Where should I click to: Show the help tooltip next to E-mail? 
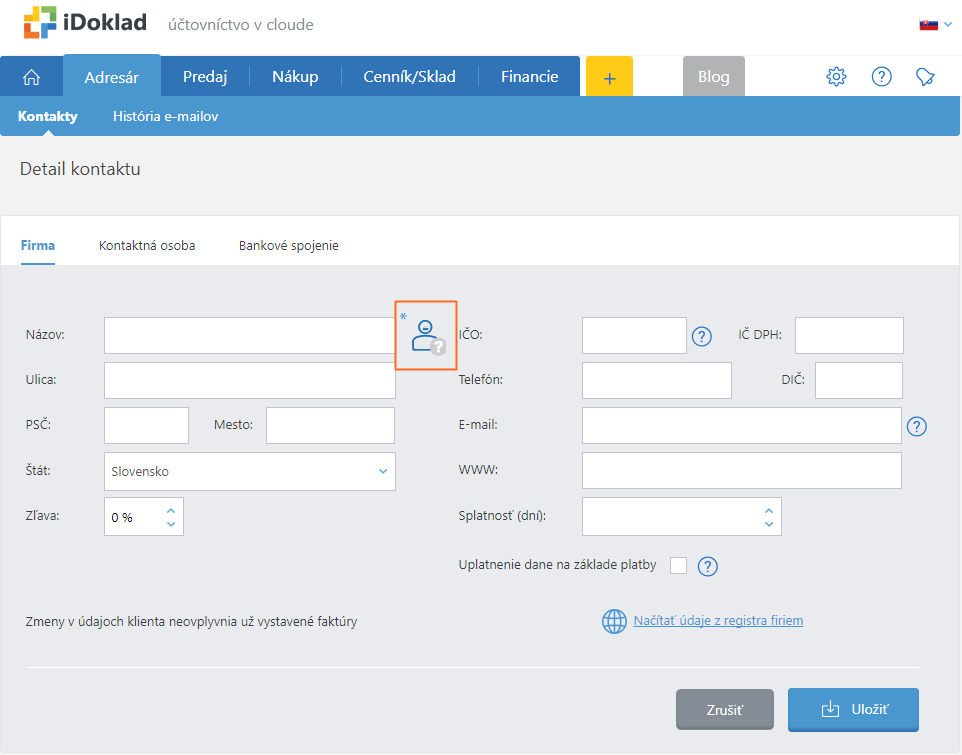tap(917, 426)
